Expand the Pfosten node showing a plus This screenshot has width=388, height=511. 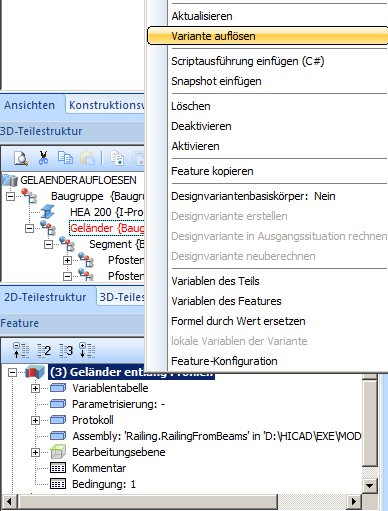[x=67, y=260]
